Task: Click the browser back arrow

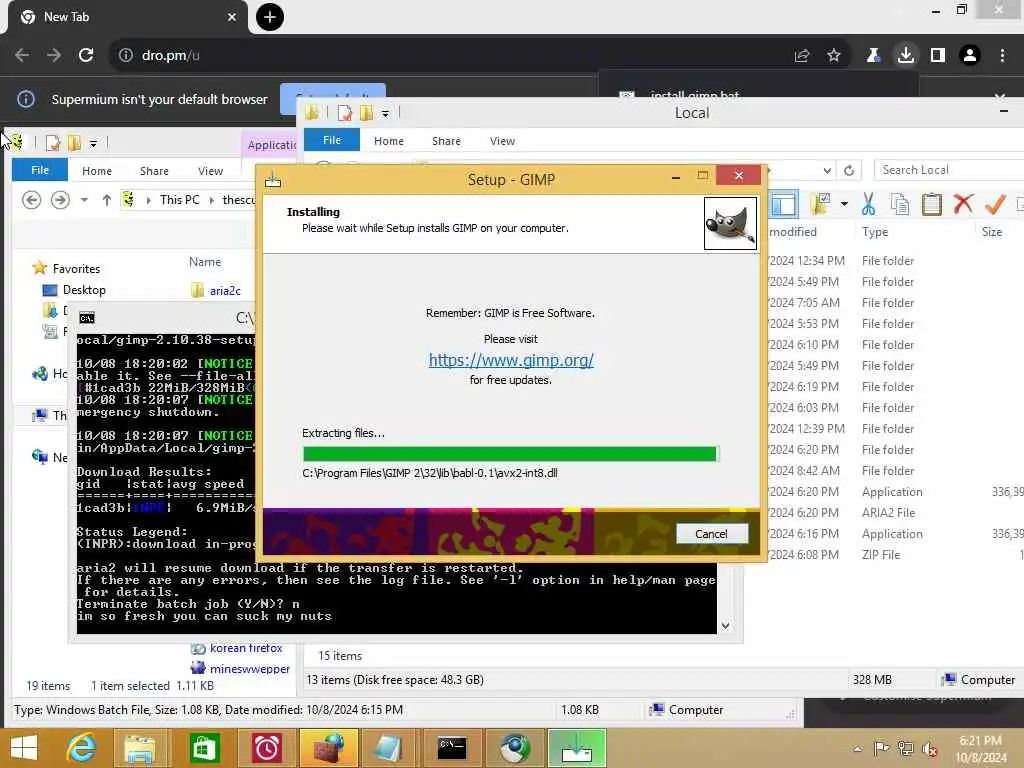Action: (x=22, y=56)
